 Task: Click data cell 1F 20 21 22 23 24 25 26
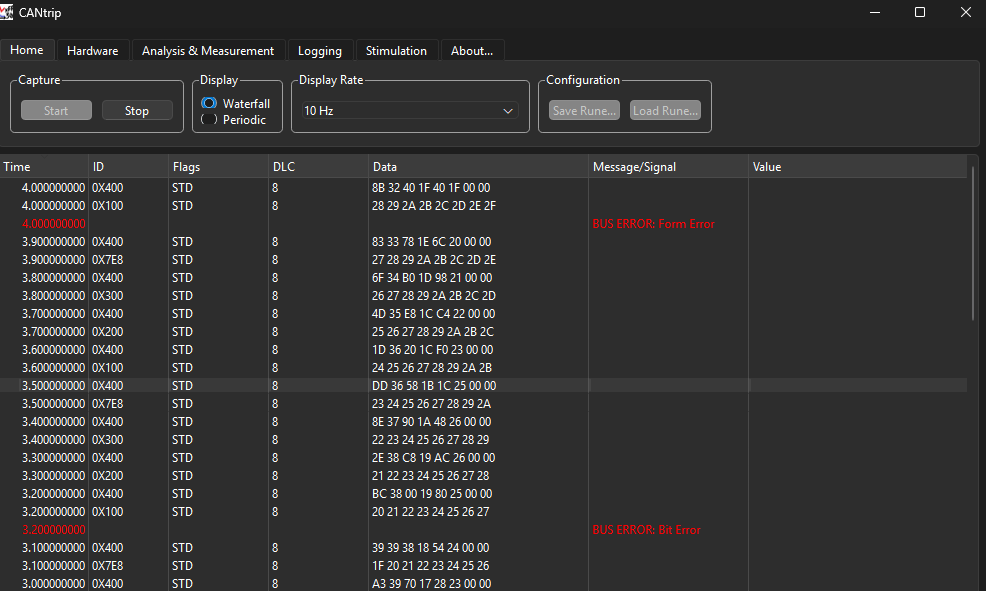point(431,566)
